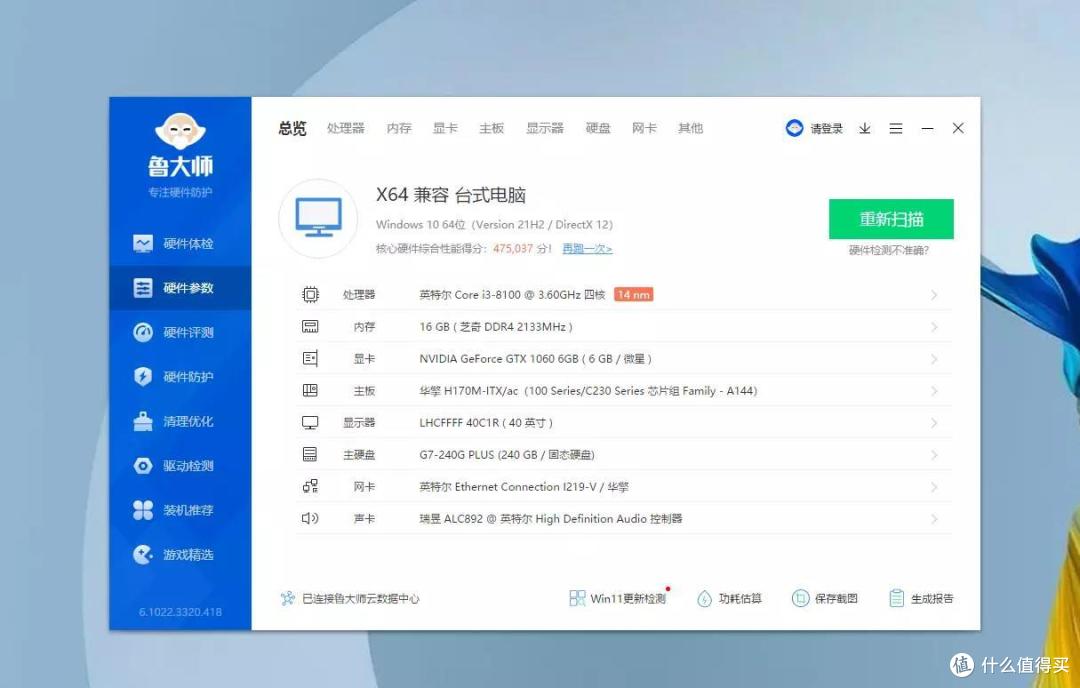This screenshot has height=688, width=1080.
Task: Click the network card icon
Action: tap(311, 487)
